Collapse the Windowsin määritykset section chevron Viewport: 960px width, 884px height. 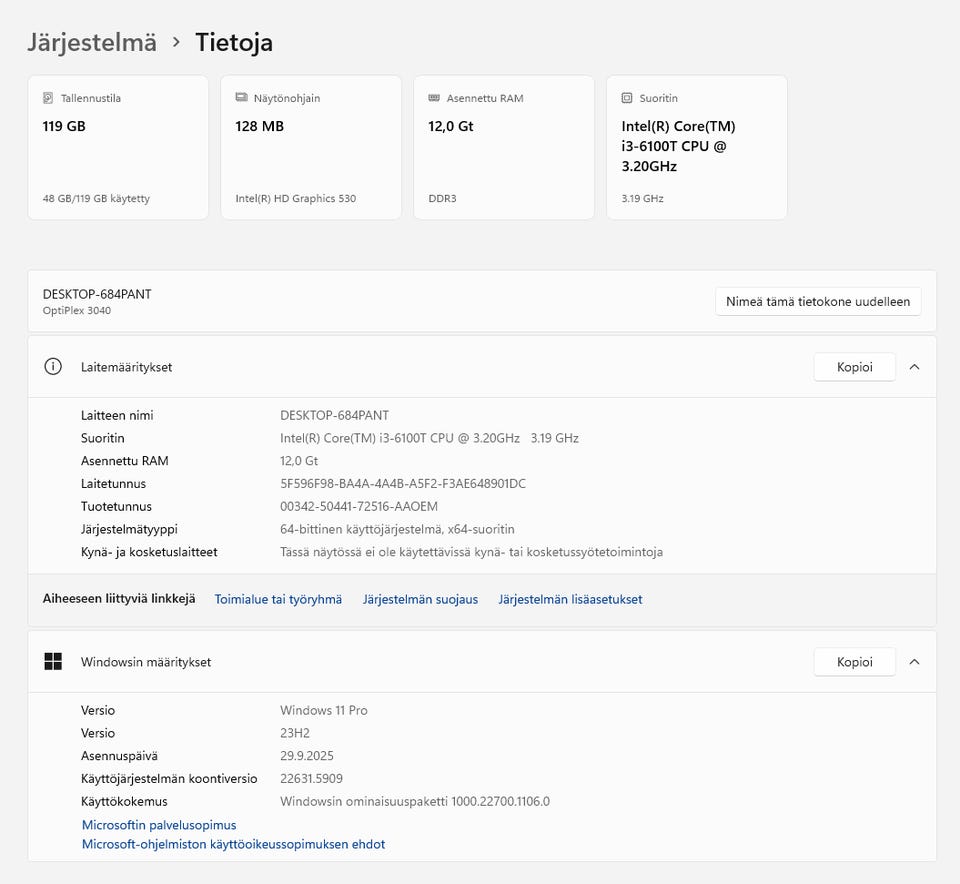(914, 662)
